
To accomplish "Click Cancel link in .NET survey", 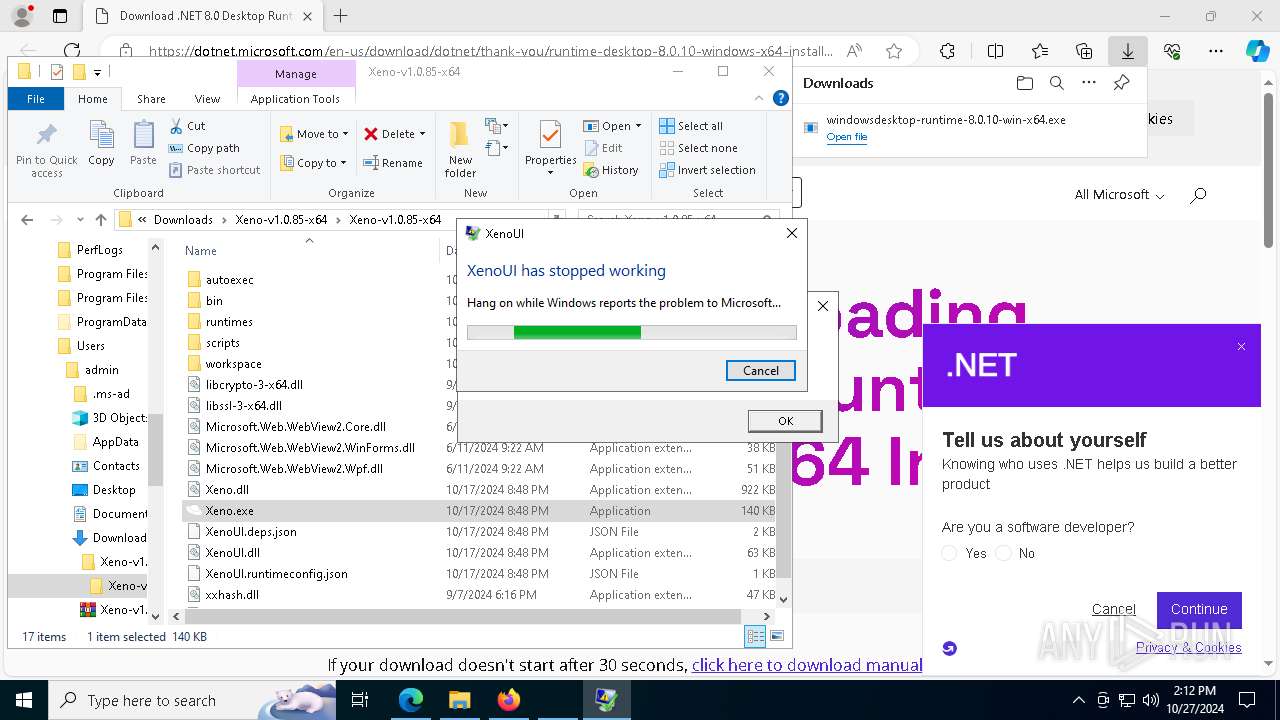I will 1113,609.
